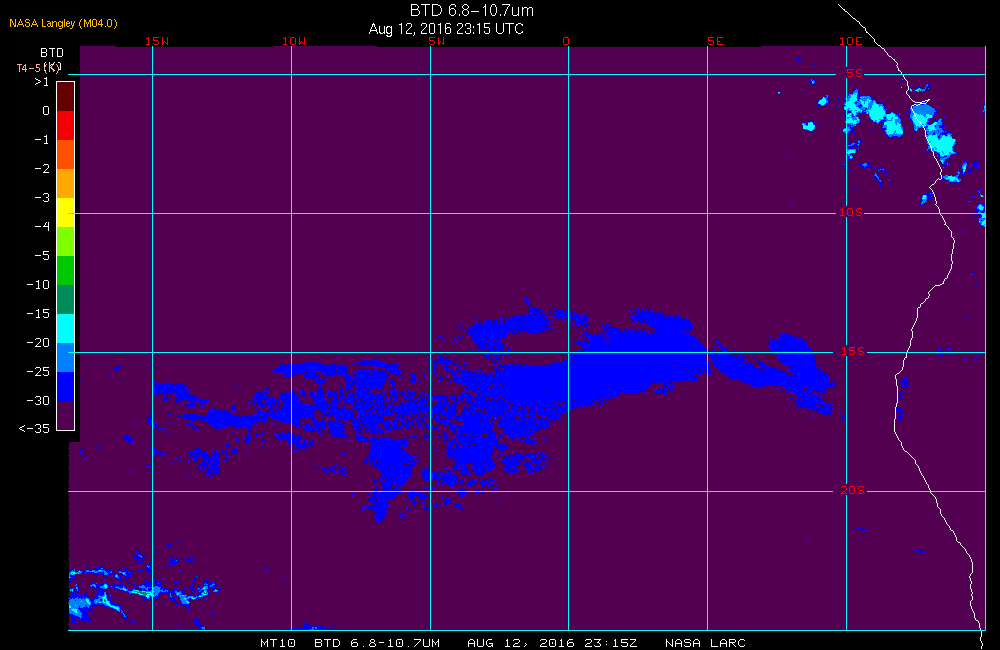The height and width of the screenshot is (650, 1000).
Task: Click the 5E longitude label
Action: click(715, 41)
